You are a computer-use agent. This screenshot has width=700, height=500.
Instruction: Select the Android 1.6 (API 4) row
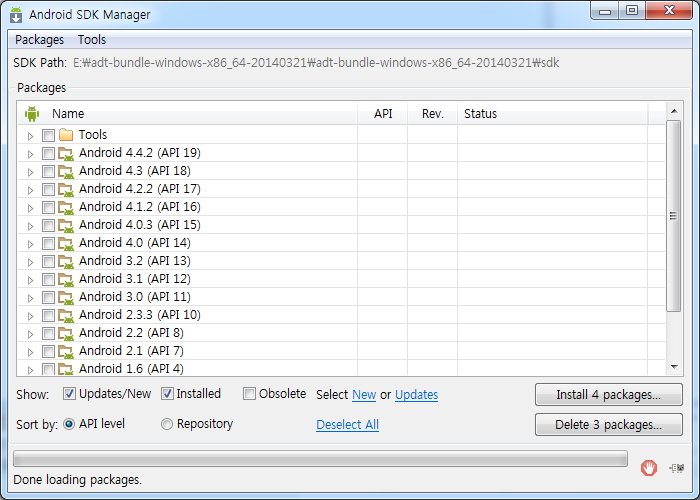342,368
